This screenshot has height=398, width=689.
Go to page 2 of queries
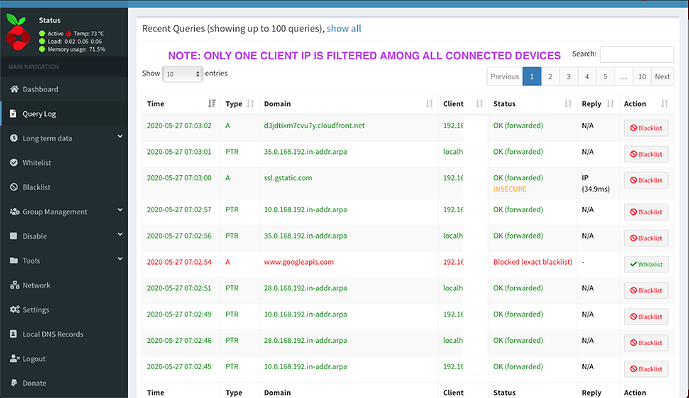(550, 76)
